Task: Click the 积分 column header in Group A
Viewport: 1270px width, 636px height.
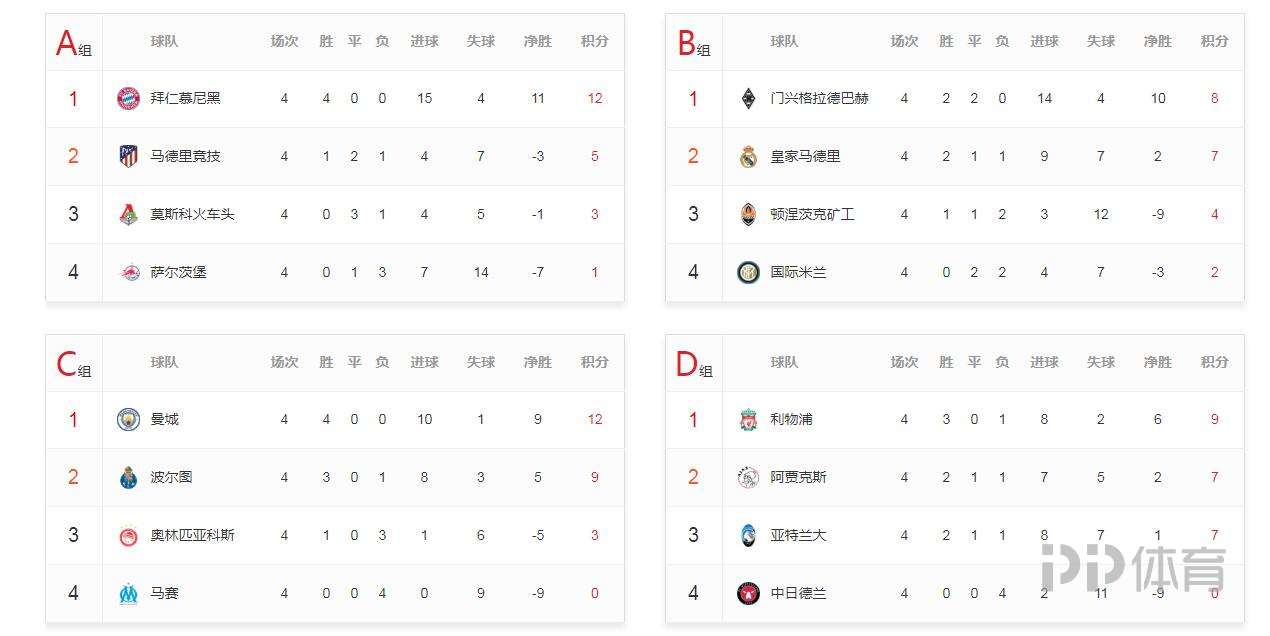Action: pos(595,41)
